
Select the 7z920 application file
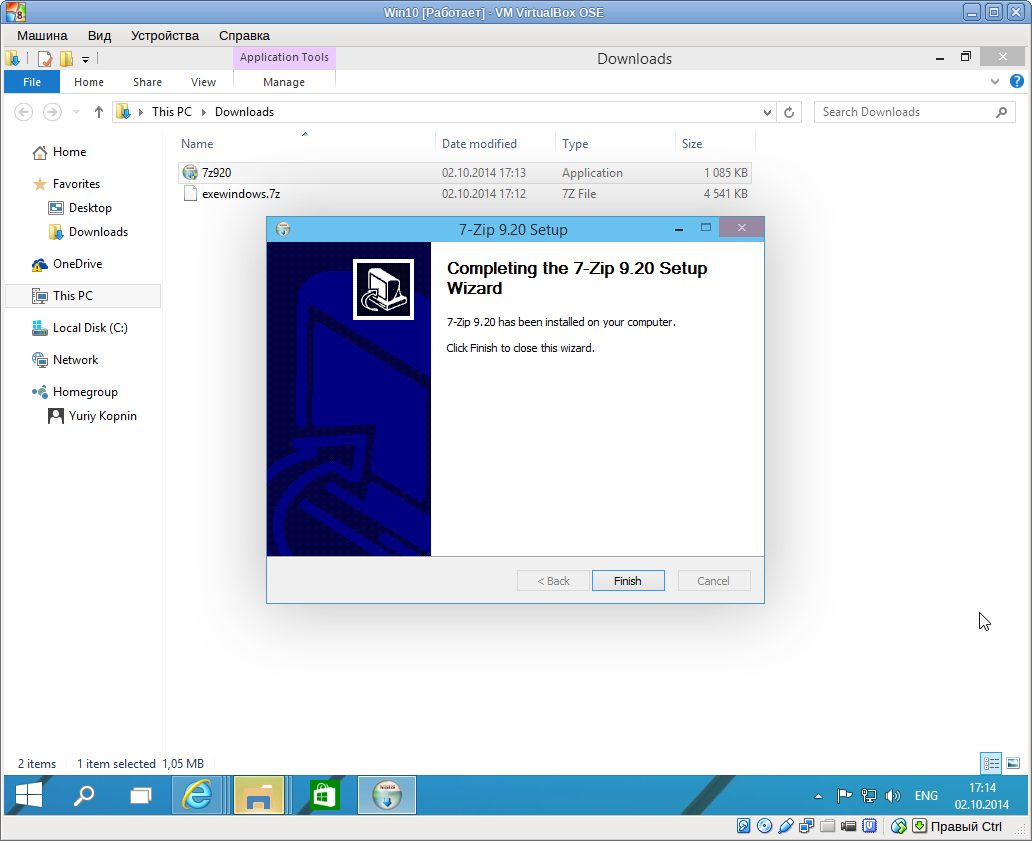tap(465, 172)
